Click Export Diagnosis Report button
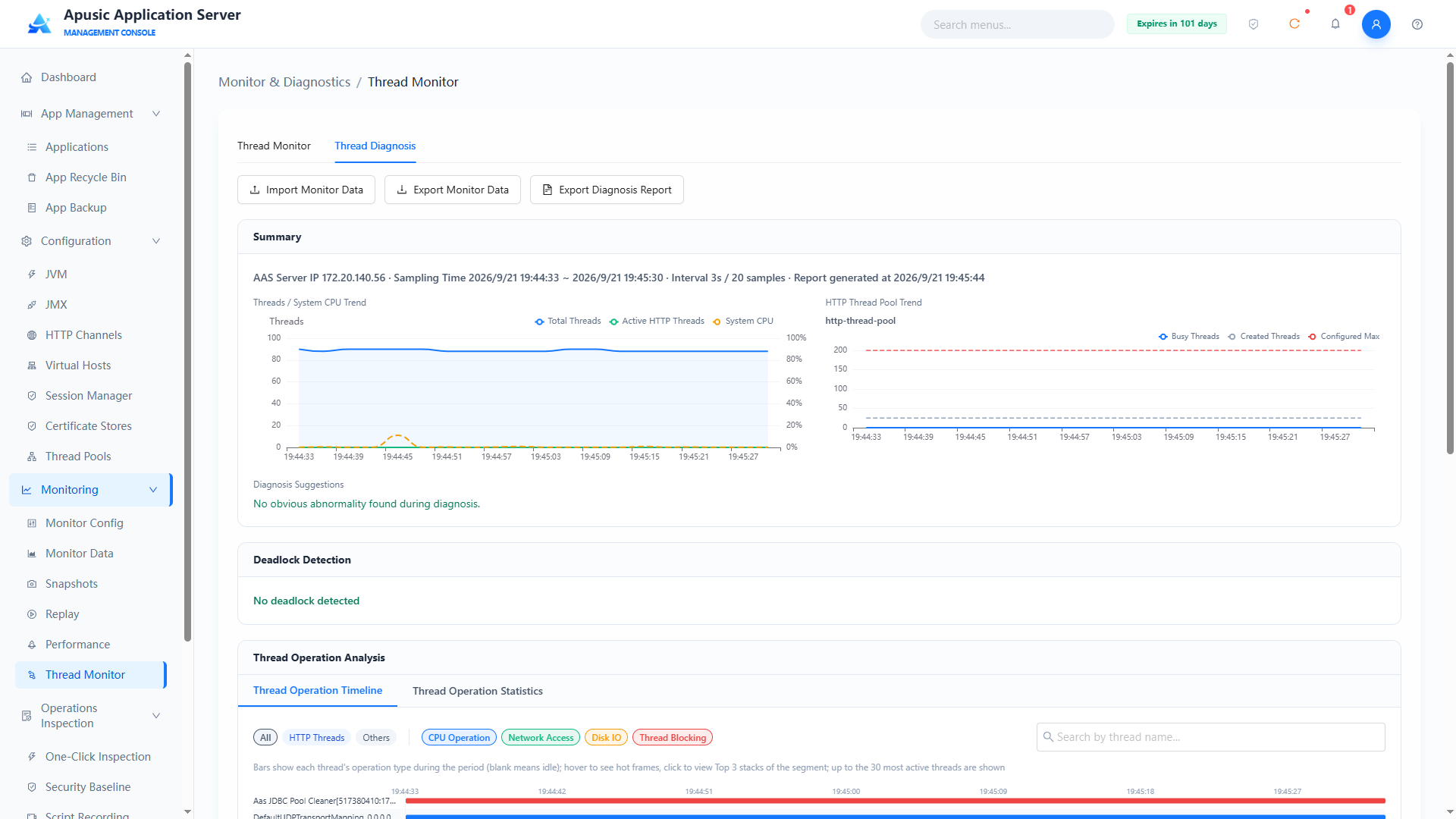Viewport: 1456px width, 819px height. [x=607, y=190]
